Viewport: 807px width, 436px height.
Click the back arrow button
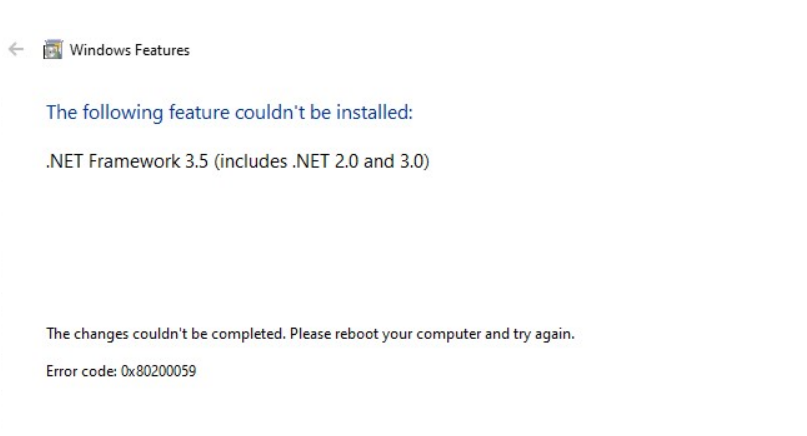(x=15, y=49)
